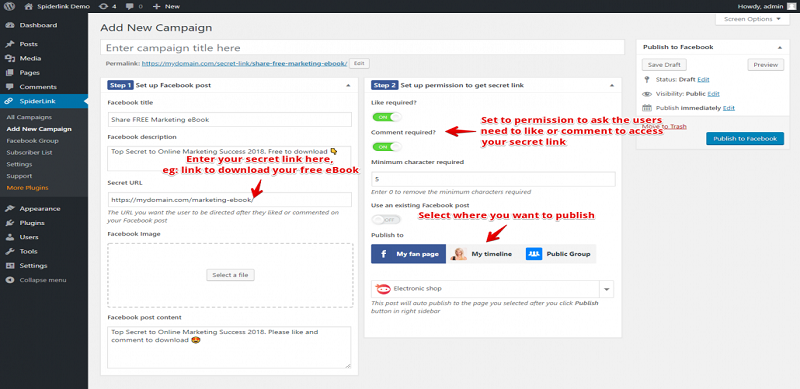The height and width of the screenshot is (389, 800).
Task: Collapse the Step 1 Facebook post panel
Action: (348, 85)
